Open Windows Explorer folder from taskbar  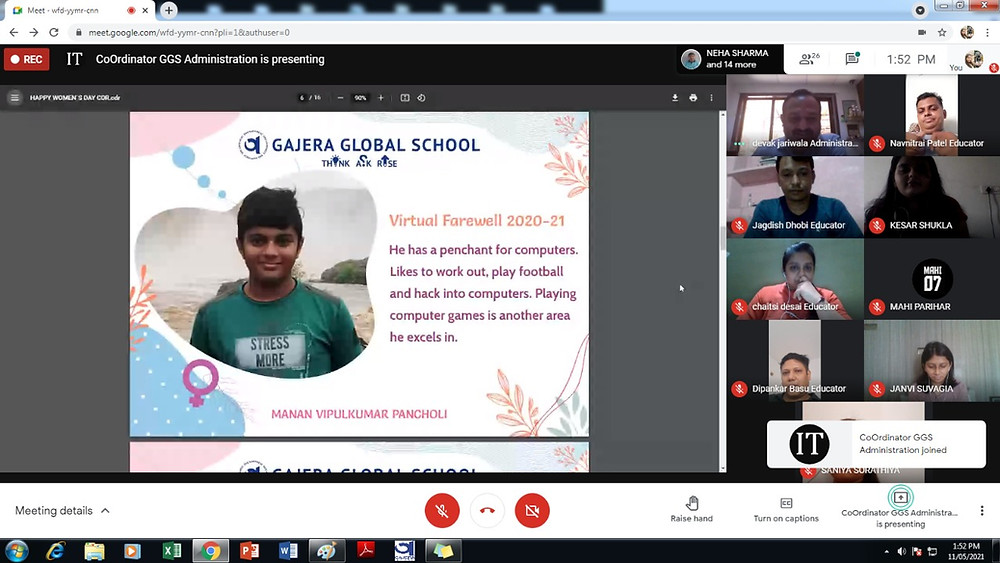(94, 550)
